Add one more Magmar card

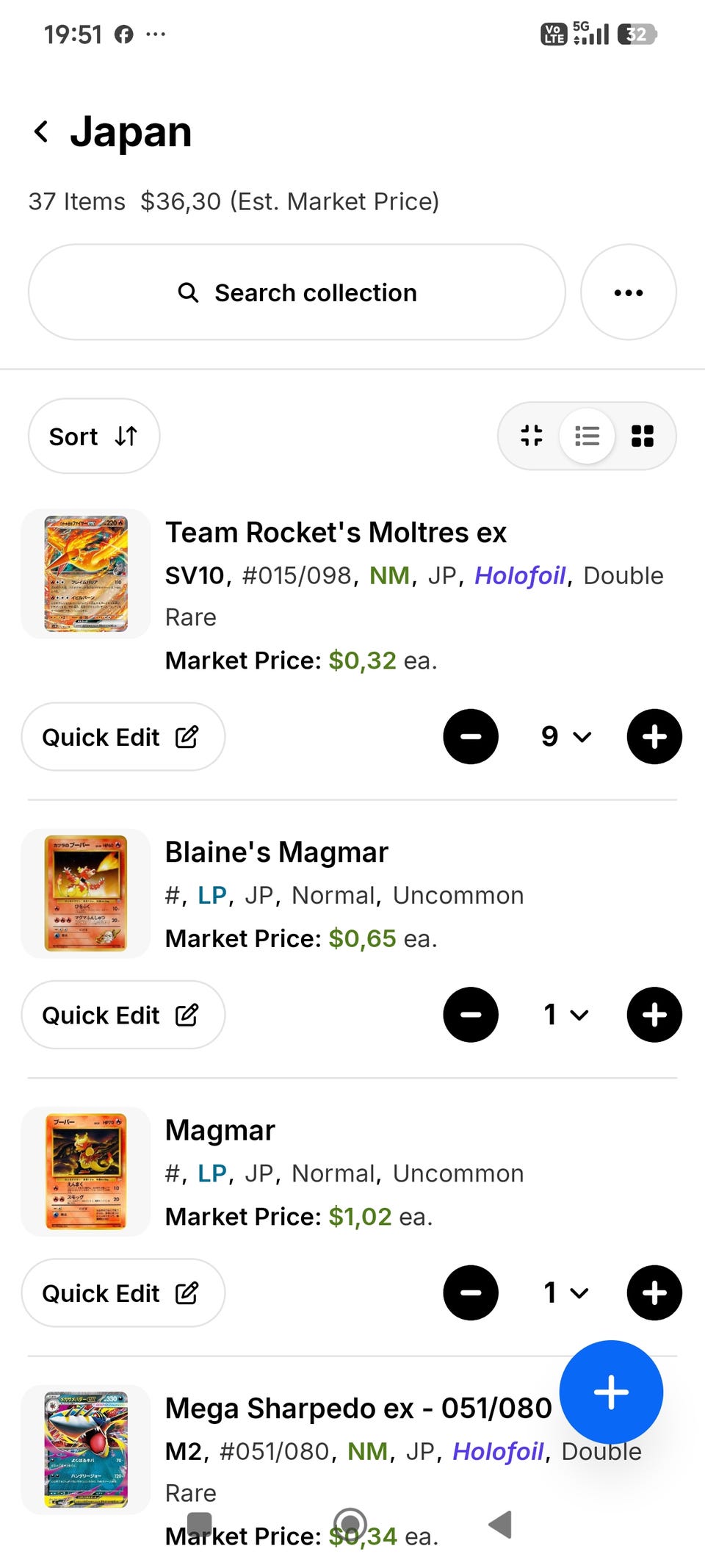pos(654,1292)
